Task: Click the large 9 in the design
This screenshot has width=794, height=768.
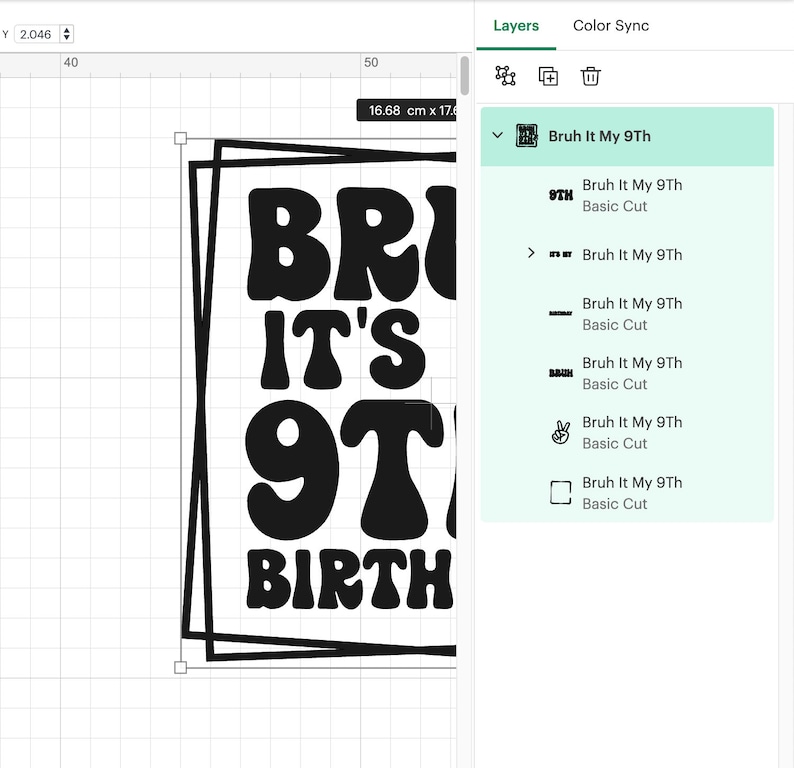Action: (292, 469)
